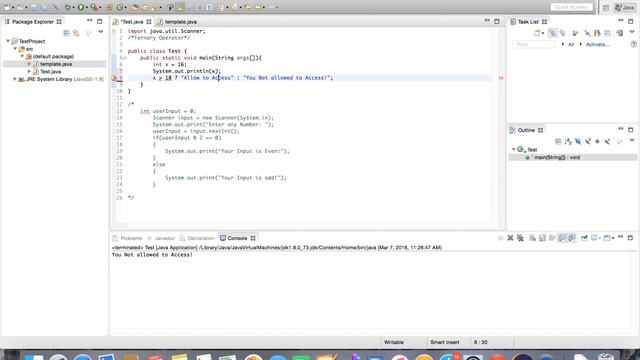
Task: Open the Declaration tab
Action: 197,238
